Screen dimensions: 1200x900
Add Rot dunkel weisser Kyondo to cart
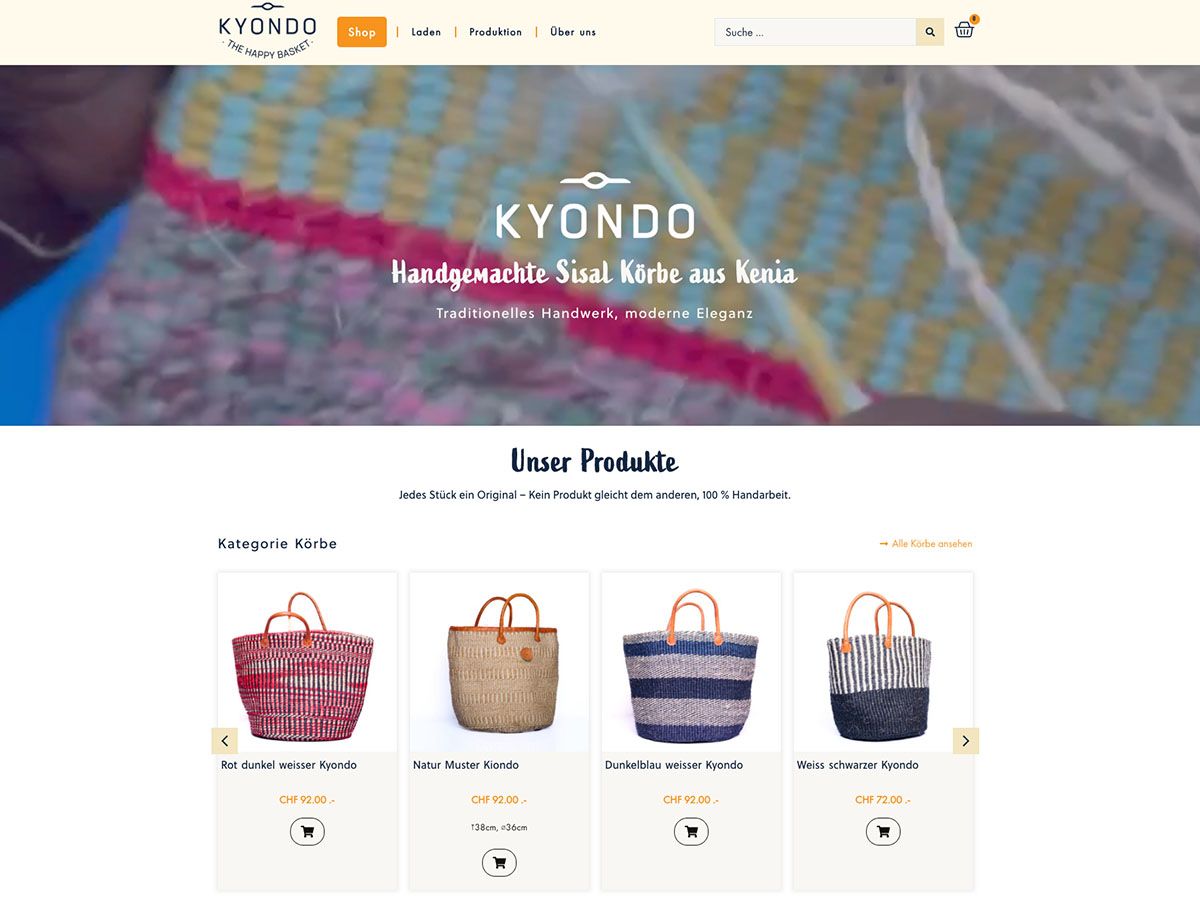point(307,832)
